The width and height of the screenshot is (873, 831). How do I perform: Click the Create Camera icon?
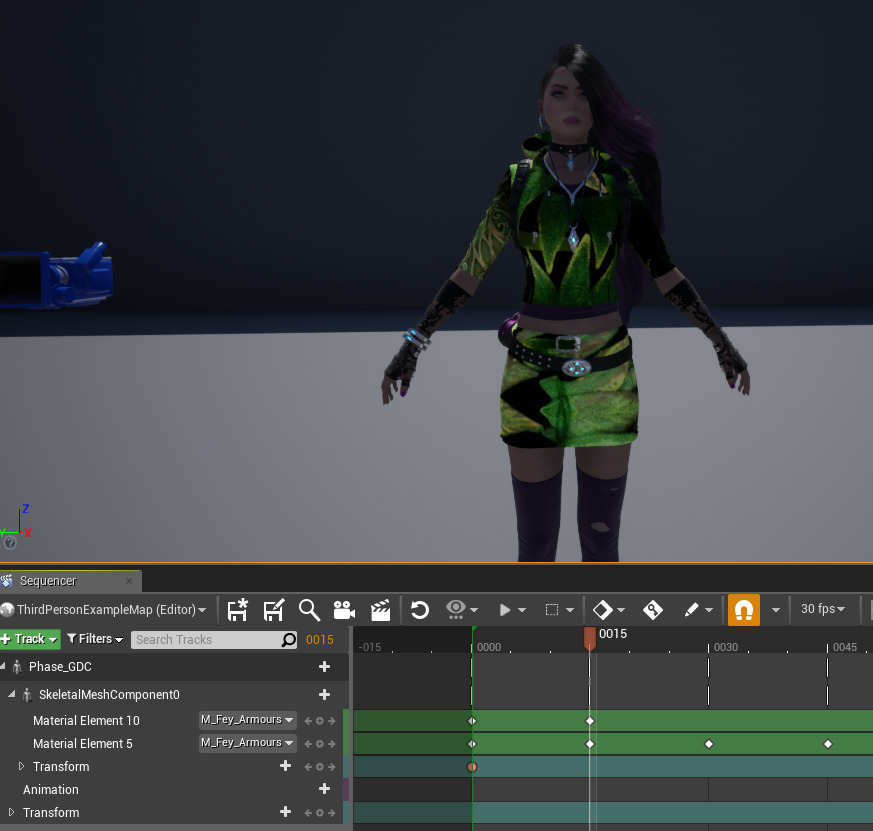point(344,610)
